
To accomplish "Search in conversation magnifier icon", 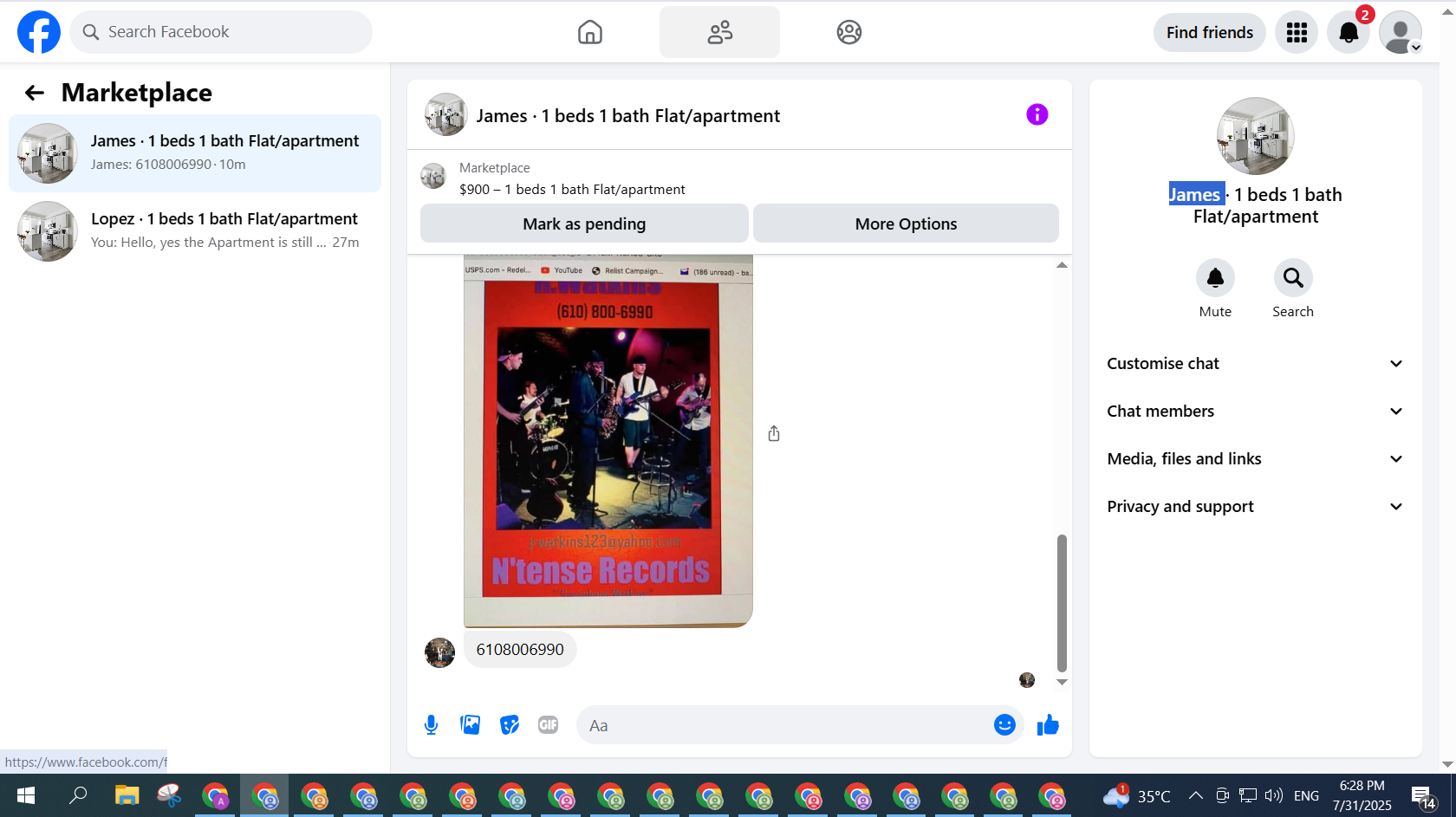I will coord(1293,278).
